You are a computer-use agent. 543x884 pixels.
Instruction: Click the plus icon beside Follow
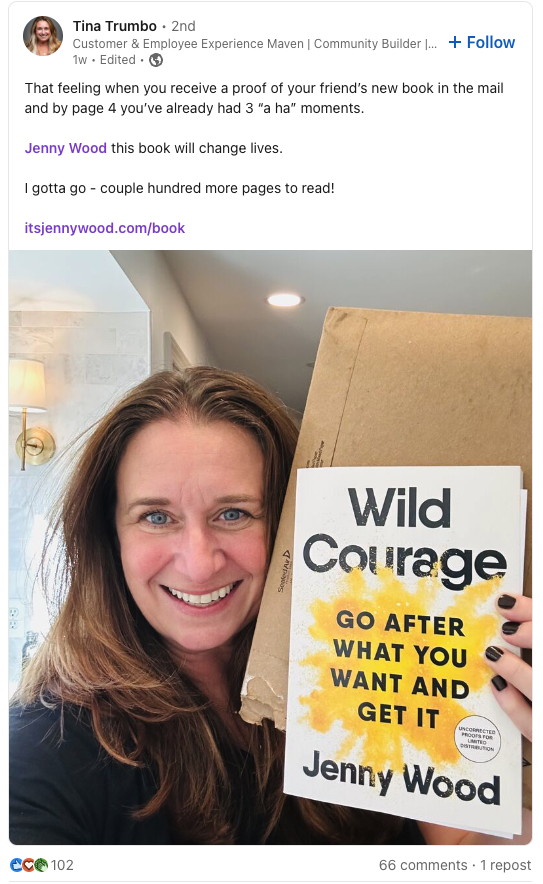pyautogui.click(x=454, y=42)
